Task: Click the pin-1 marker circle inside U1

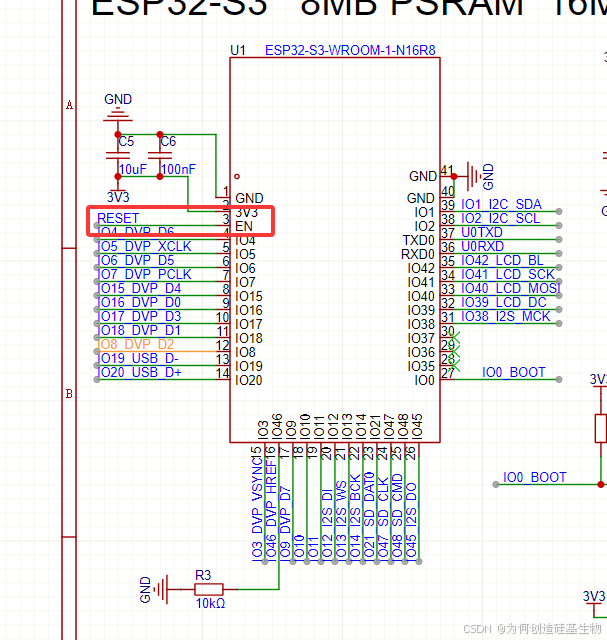Action: [237, 176]
